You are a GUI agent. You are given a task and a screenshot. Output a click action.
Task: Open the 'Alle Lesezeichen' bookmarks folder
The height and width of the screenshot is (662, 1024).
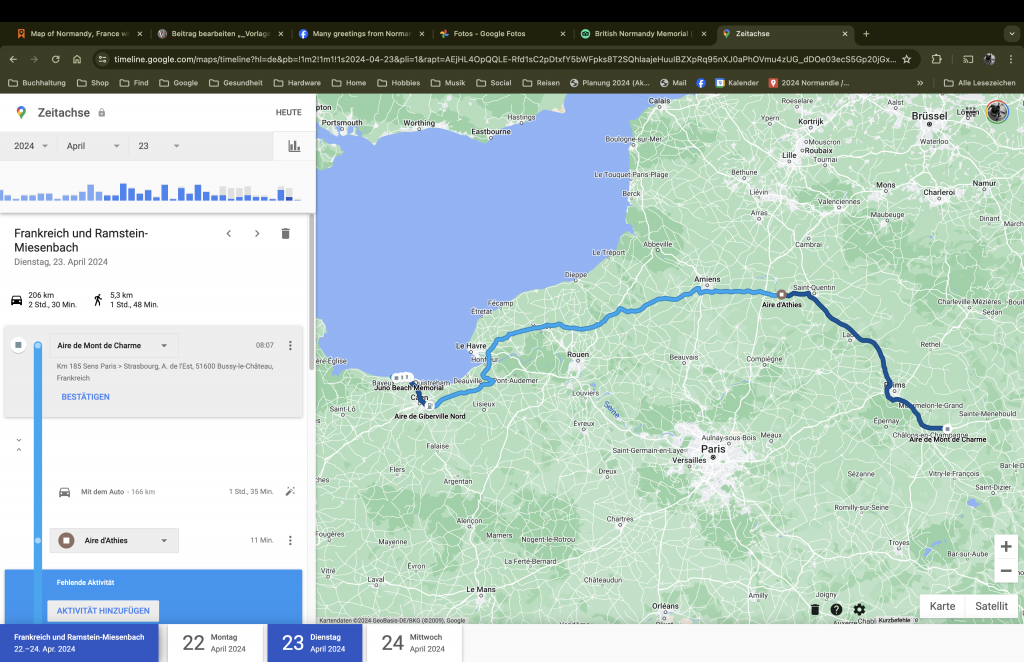[x=980, y=83]
